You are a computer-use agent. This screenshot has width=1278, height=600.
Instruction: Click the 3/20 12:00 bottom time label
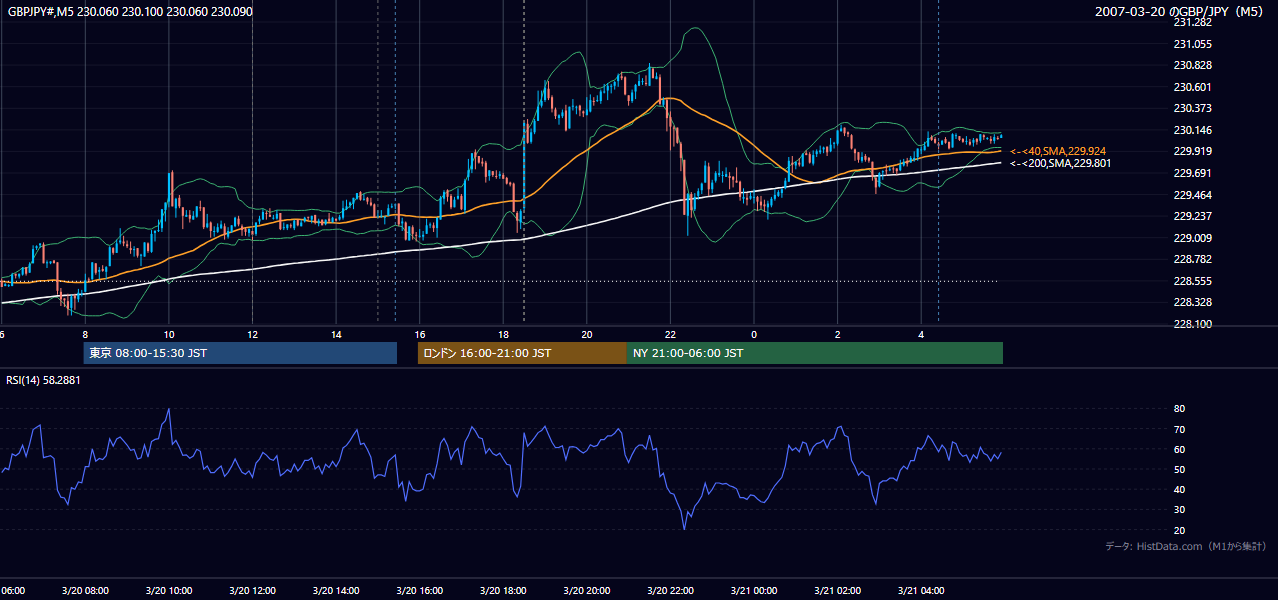click(x=253, y=590)
